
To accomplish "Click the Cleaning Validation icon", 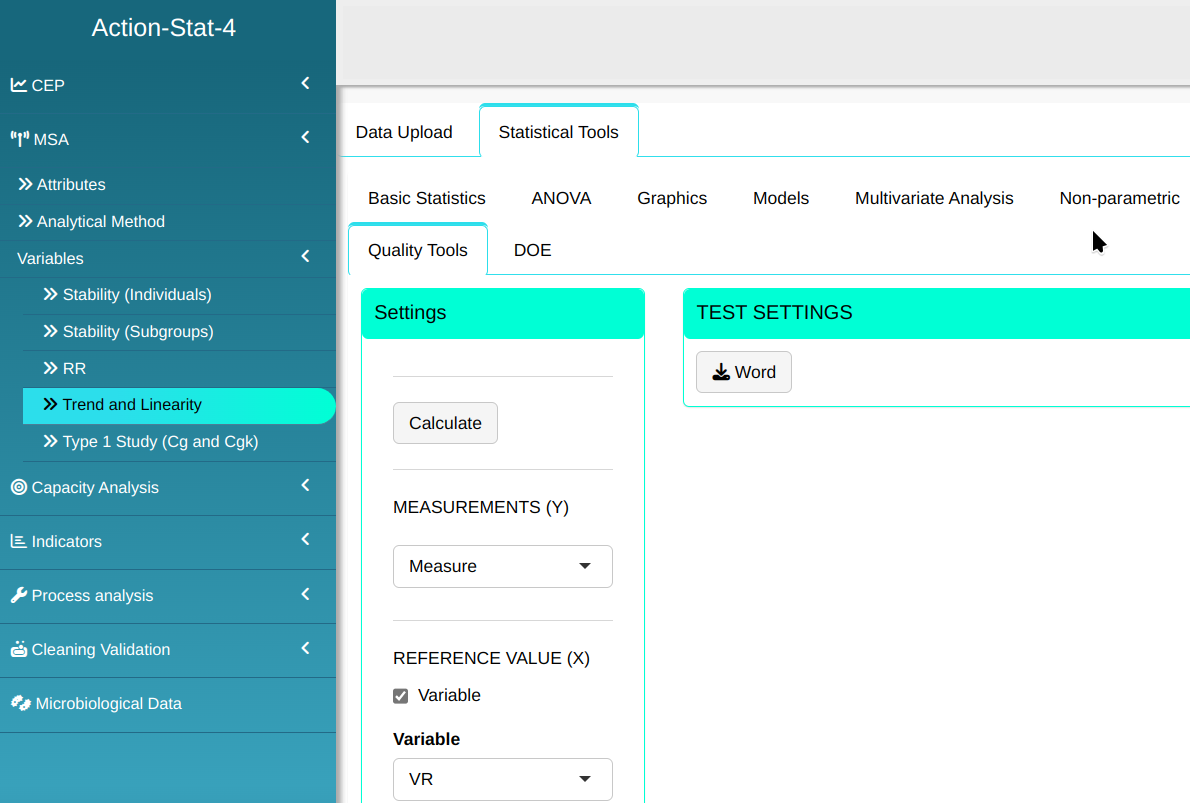I will pos(19,649).
